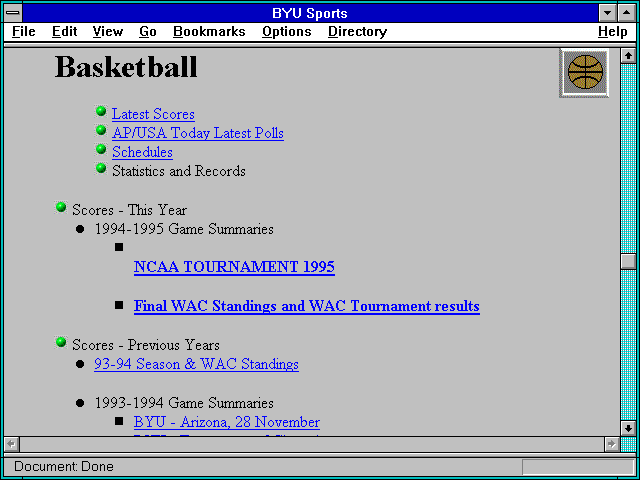This screenshot has width=640, height=480.
Task: Click Scores - Previous Years text
Action: (146, 345)
